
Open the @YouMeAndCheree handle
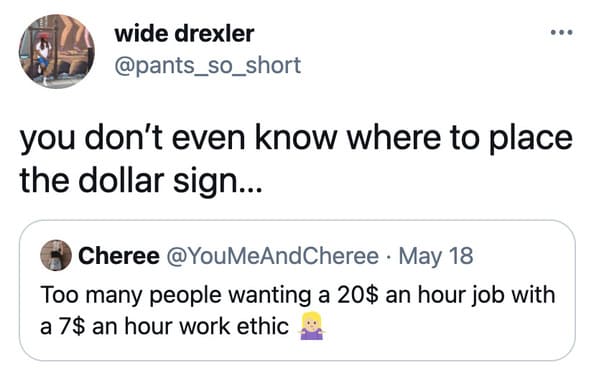(x=272, y=256)
